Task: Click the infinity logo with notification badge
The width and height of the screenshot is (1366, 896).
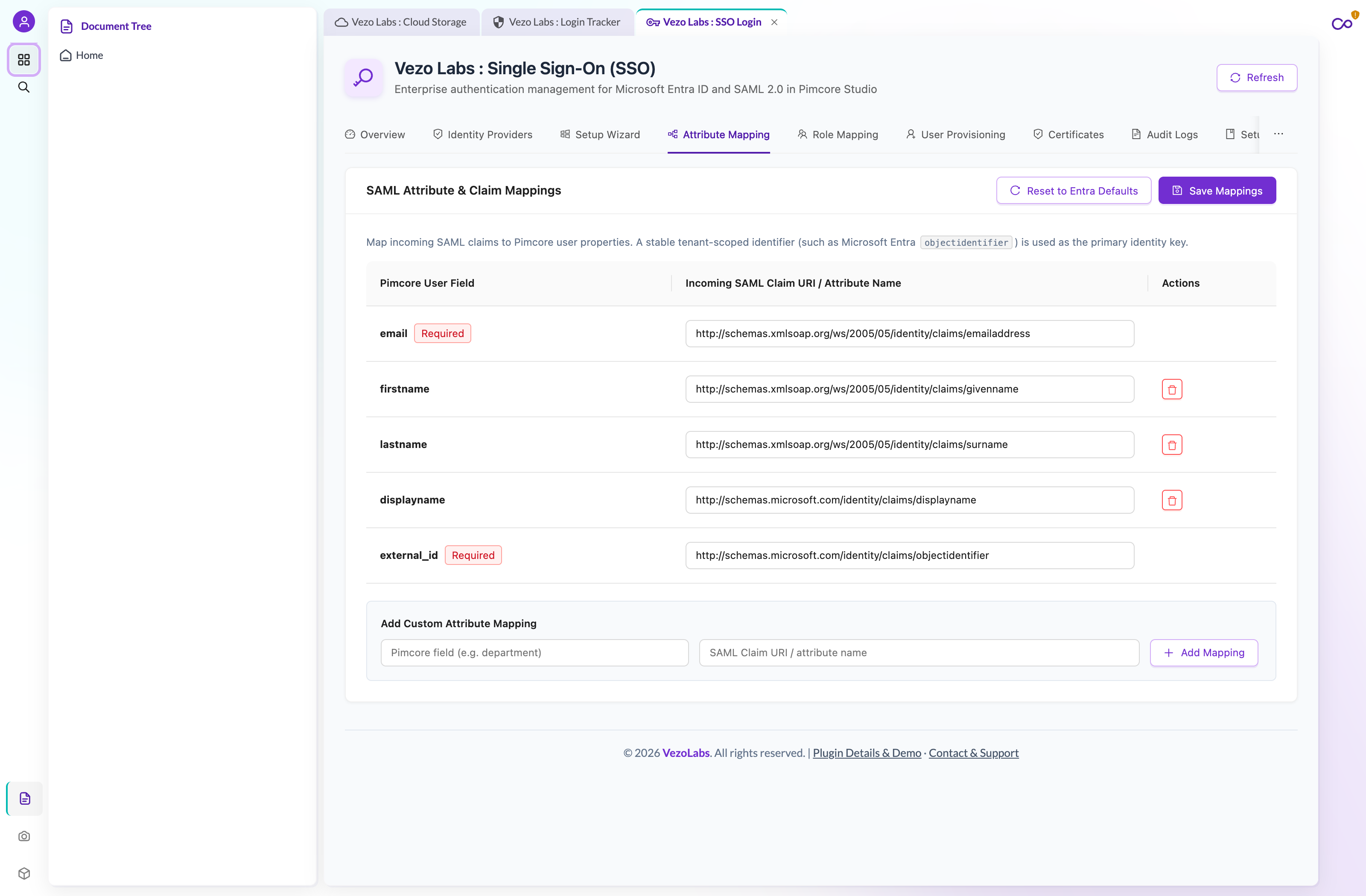Action: [x=1343, y=23]
